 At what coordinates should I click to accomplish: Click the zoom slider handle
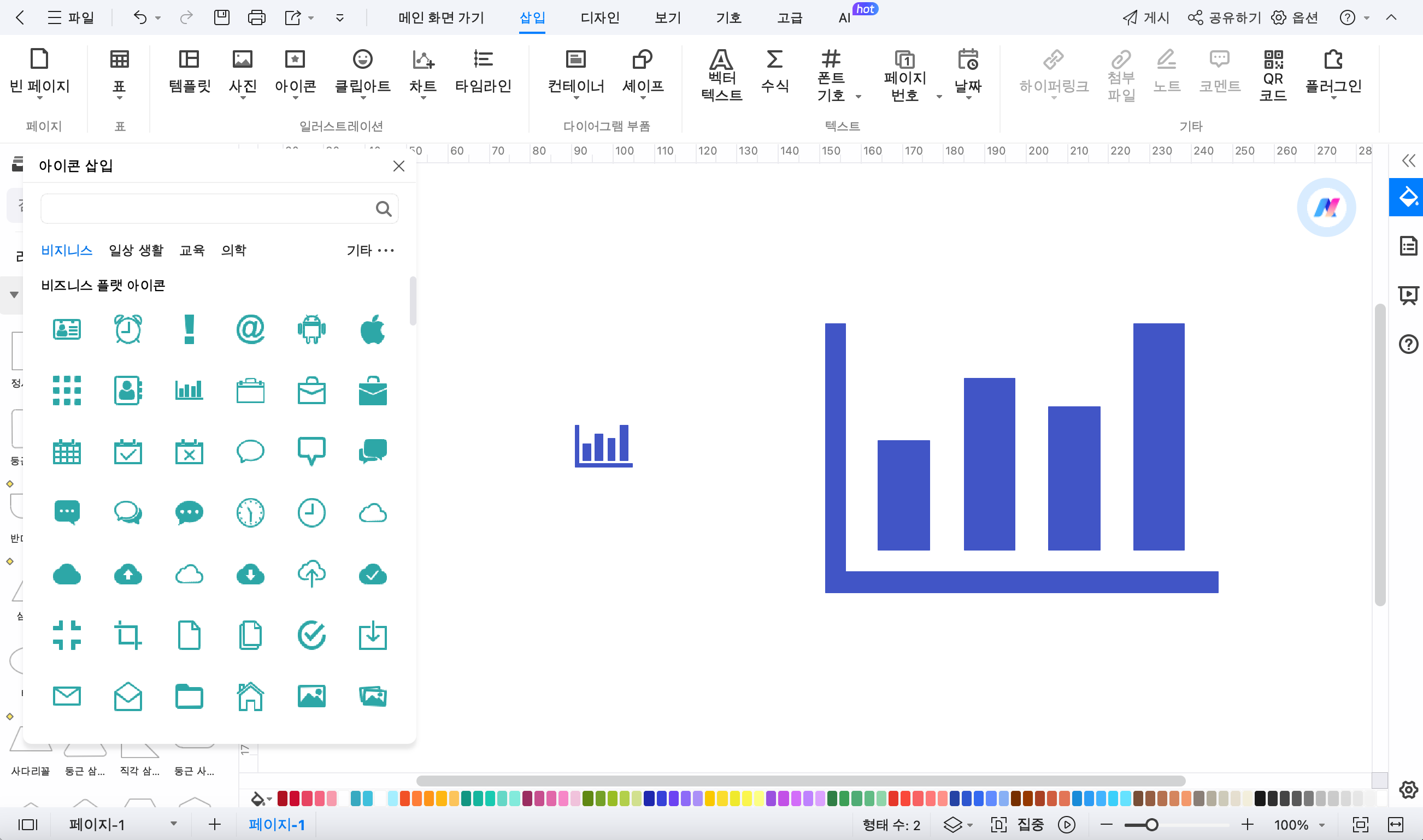pyautogui.click(x=1151, y=825)
